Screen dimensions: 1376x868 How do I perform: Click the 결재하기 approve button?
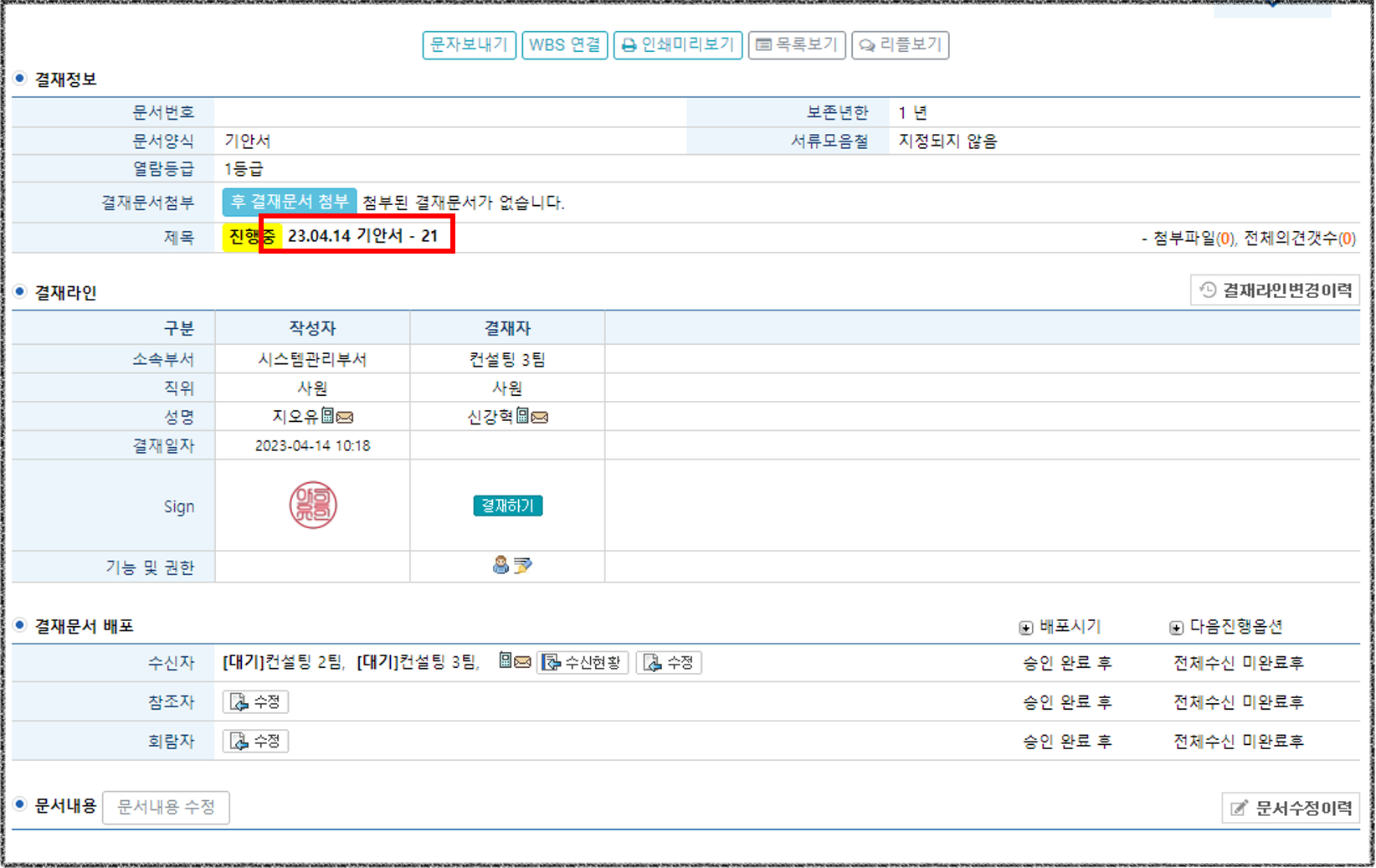click(507, 506)
